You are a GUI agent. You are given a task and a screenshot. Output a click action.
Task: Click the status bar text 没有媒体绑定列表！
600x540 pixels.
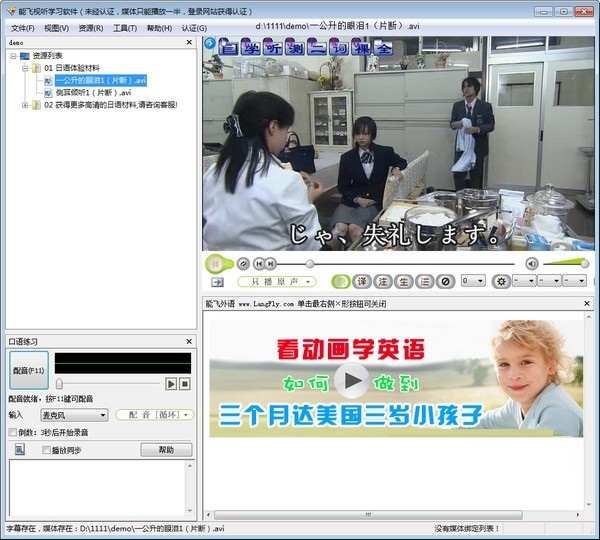click(x=467, y=529)
